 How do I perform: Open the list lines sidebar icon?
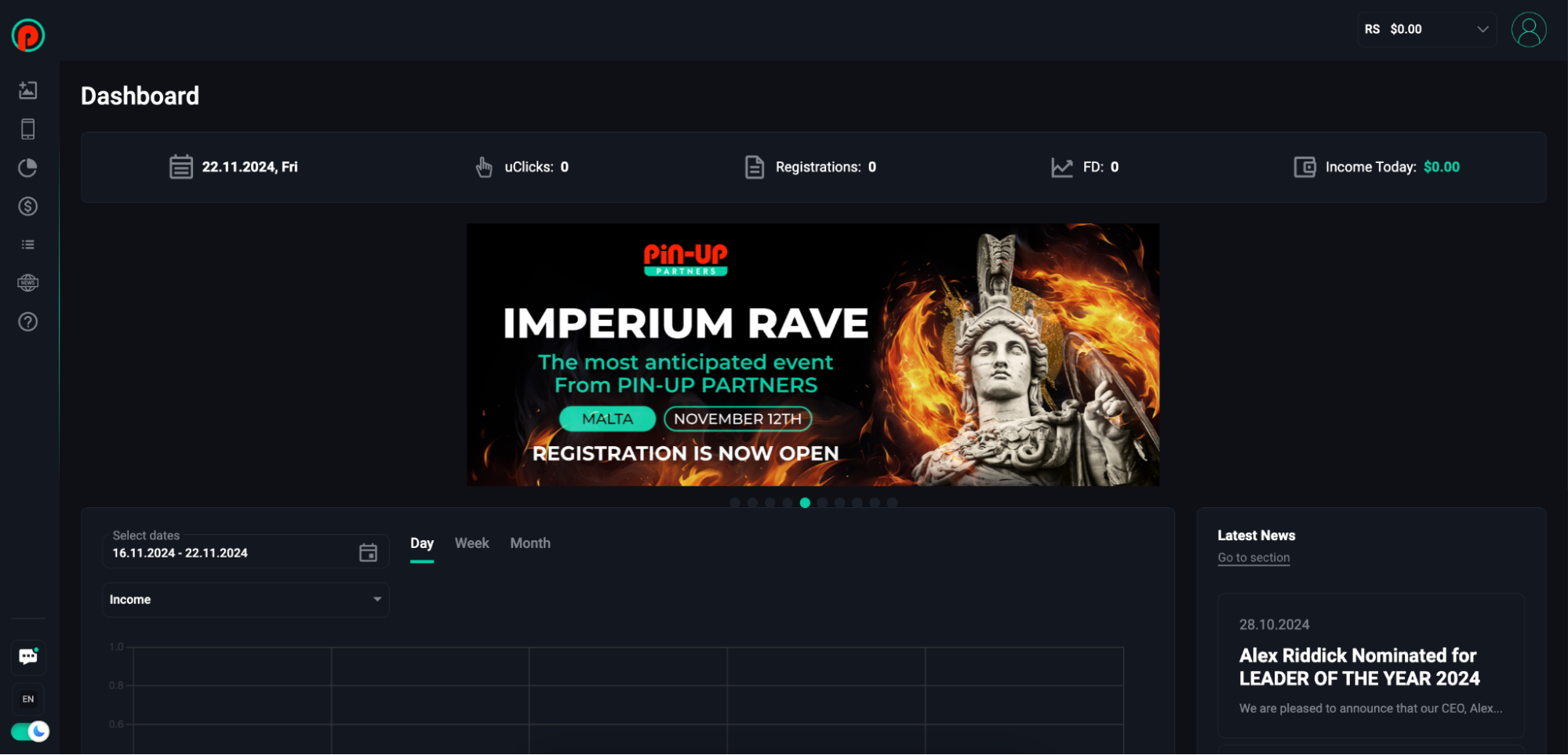(x=28, y=245)
